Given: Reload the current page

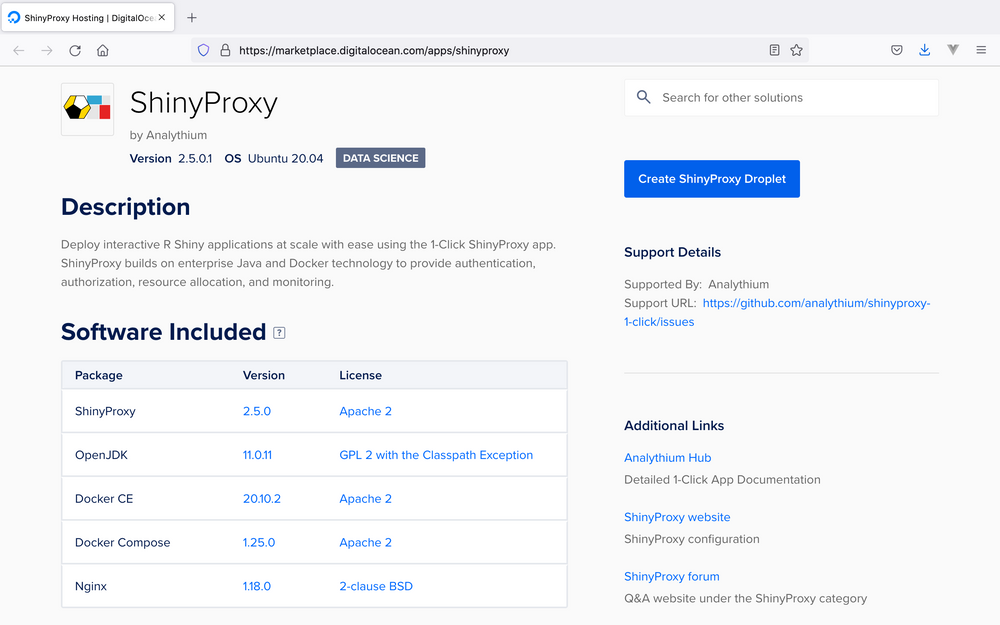Looking at the screenshot, I should [74, 49].
